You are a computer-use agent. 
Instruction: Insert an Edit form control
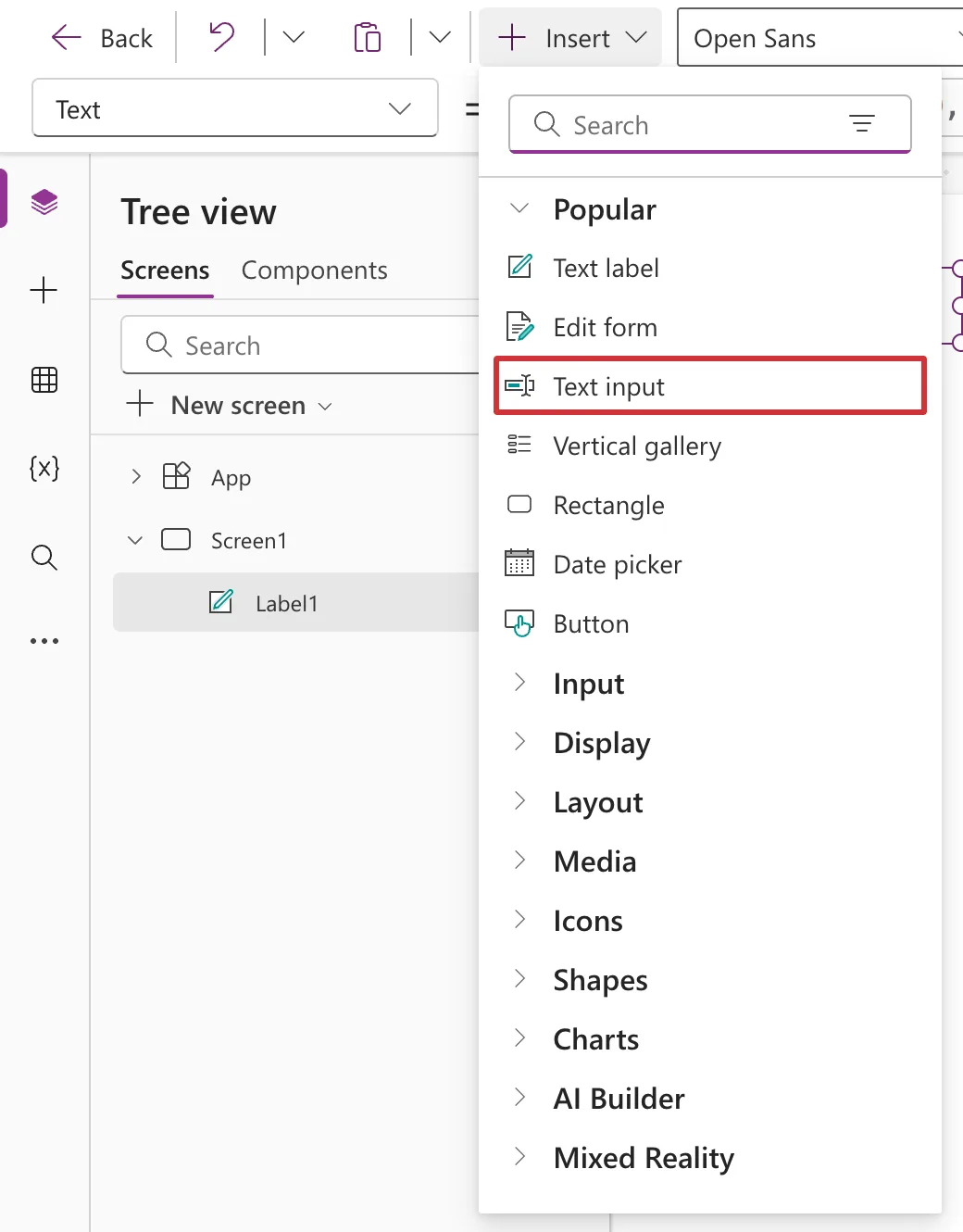click(711, 328)
